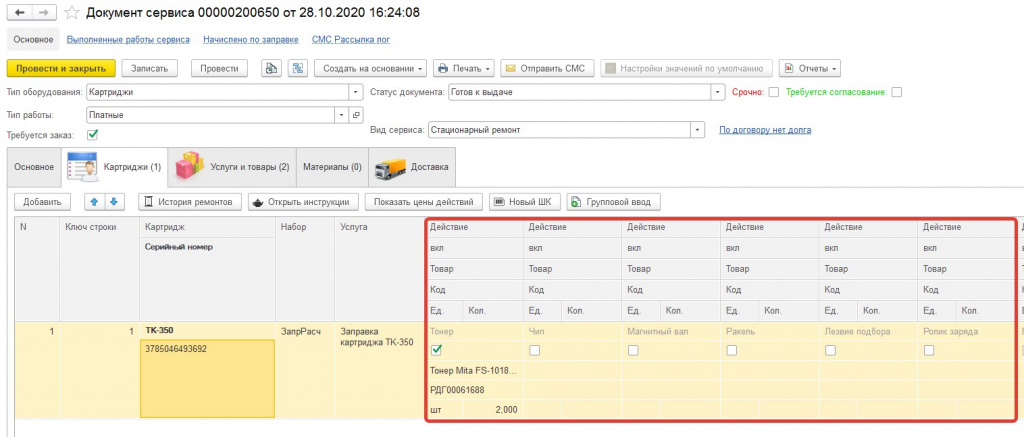This screenshot has height=437, width=1024.
Task: Open Статус документа dropdown list
Action: point(719,92)
